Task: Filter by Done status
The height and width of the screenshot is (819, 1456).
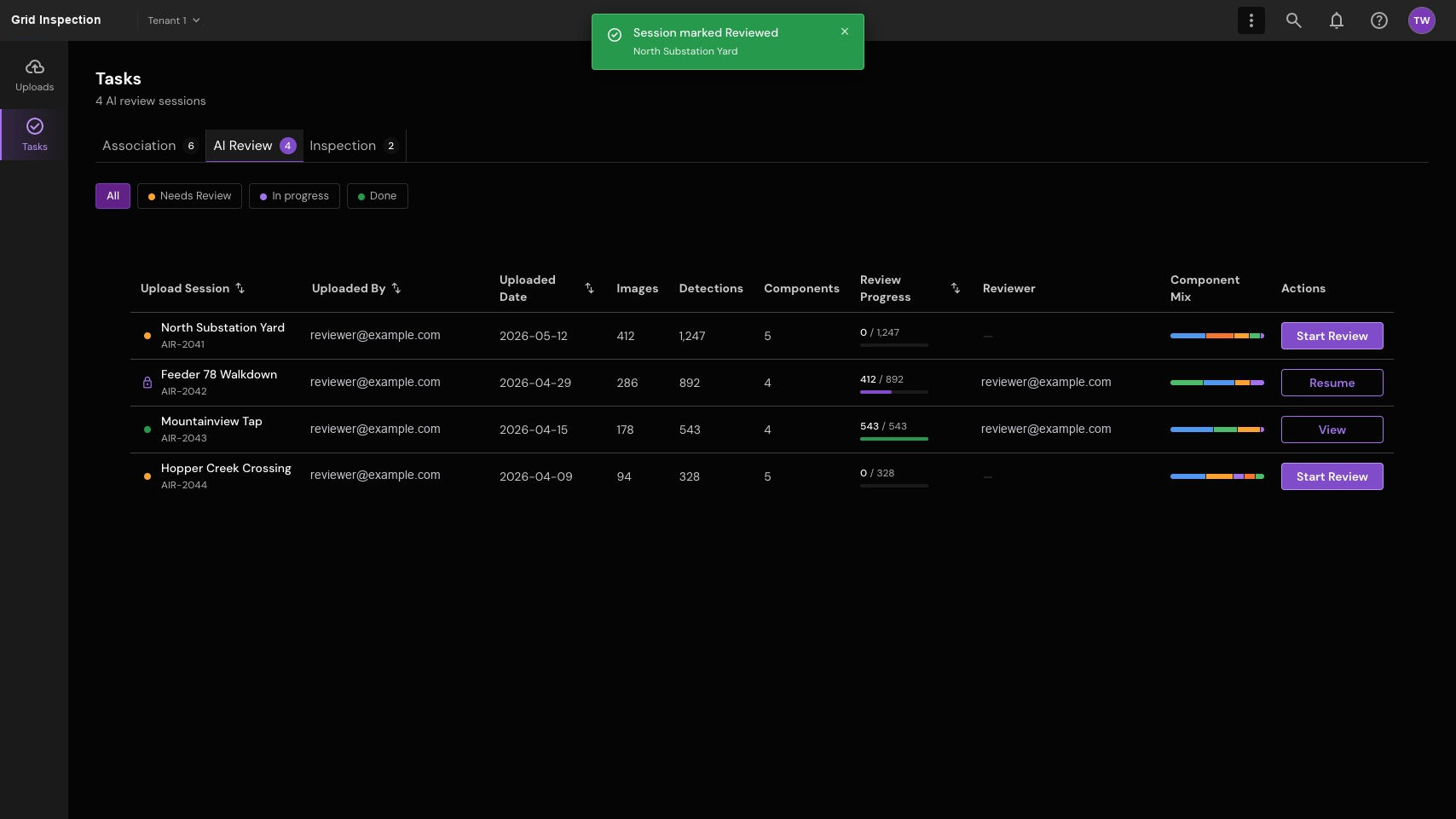Action: [x=377, y=196]
